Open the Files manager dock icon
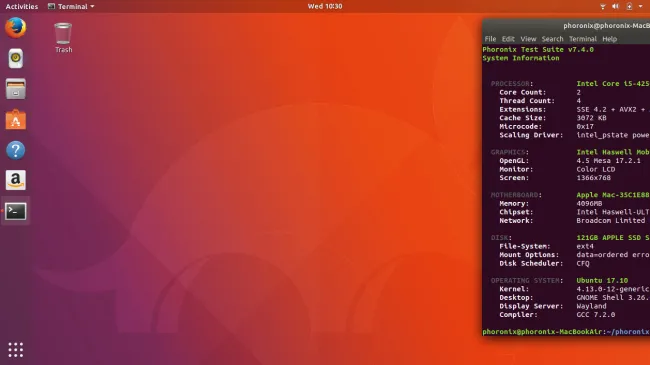 click(x=15, y=89)
